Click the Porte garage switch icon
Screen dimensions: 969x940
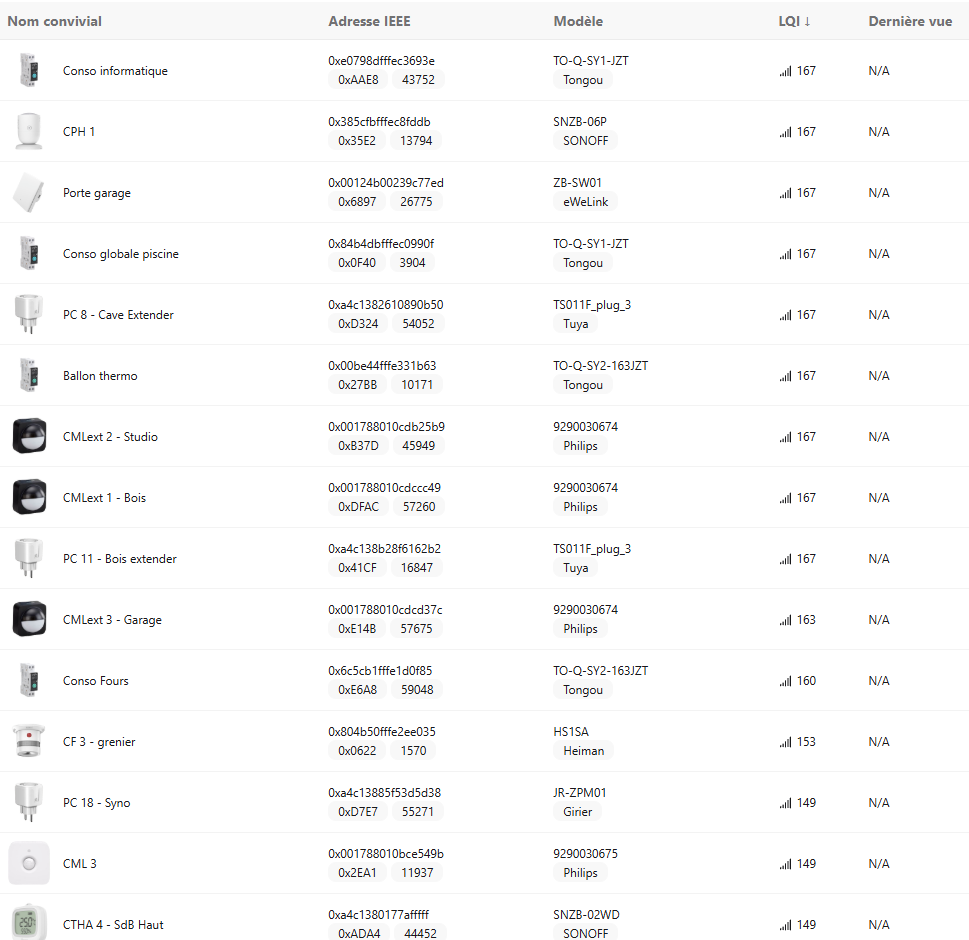point(28,193)
